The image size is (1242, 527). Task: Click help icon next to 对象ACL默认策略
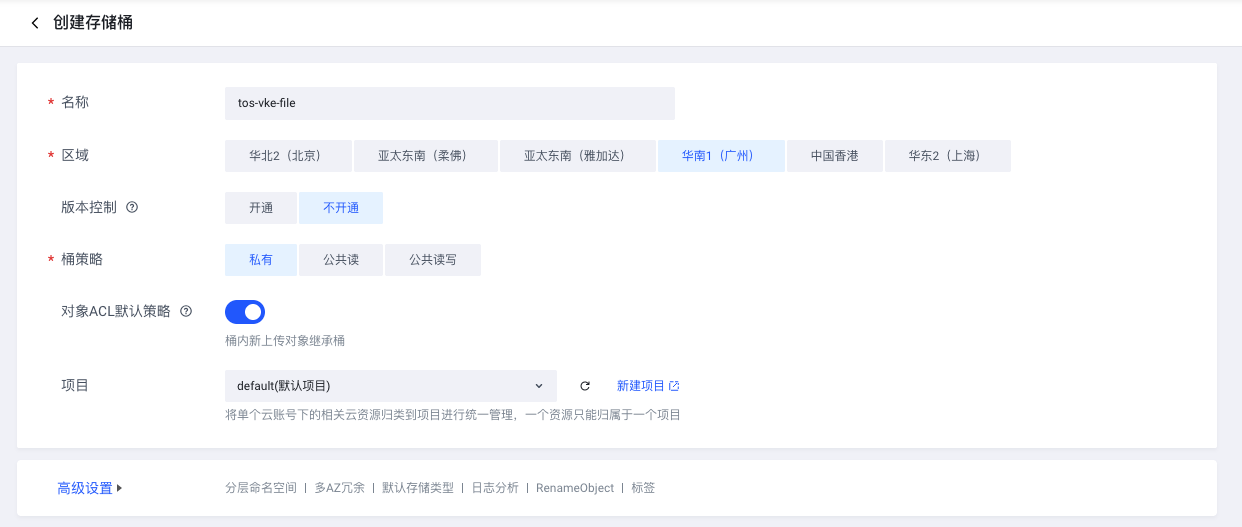[186, 311]
